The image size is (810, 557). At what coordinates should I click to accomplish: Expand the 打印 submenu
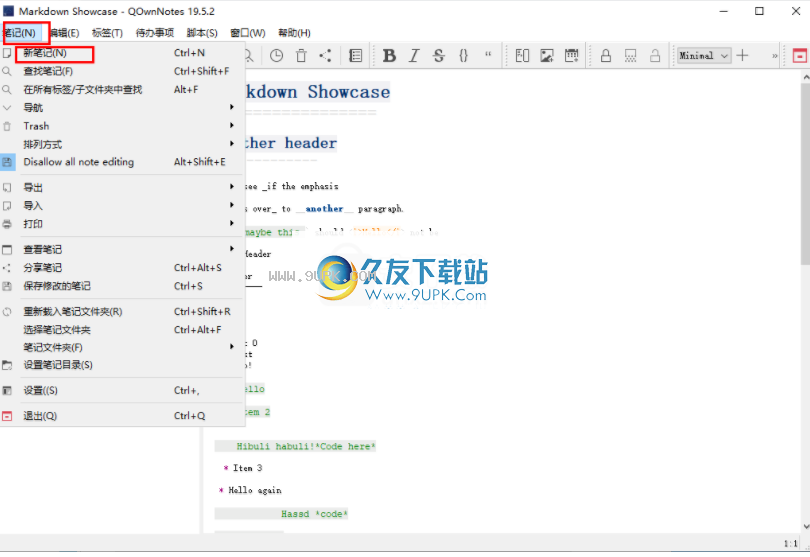tap(122, 224)
